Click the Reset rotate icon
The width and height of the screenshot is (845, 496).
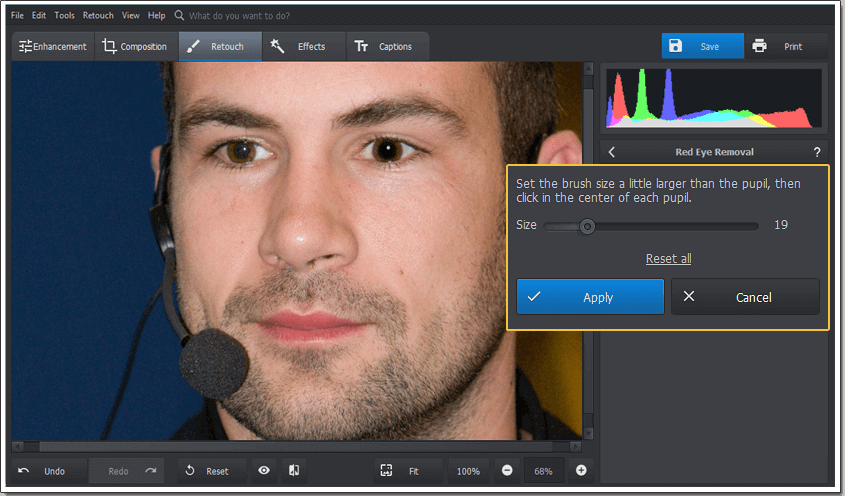[x=190, y=471]
